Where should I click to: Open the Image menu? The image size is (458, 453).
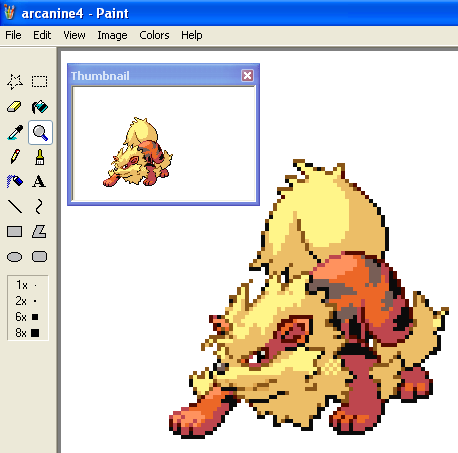click(112, 35)
